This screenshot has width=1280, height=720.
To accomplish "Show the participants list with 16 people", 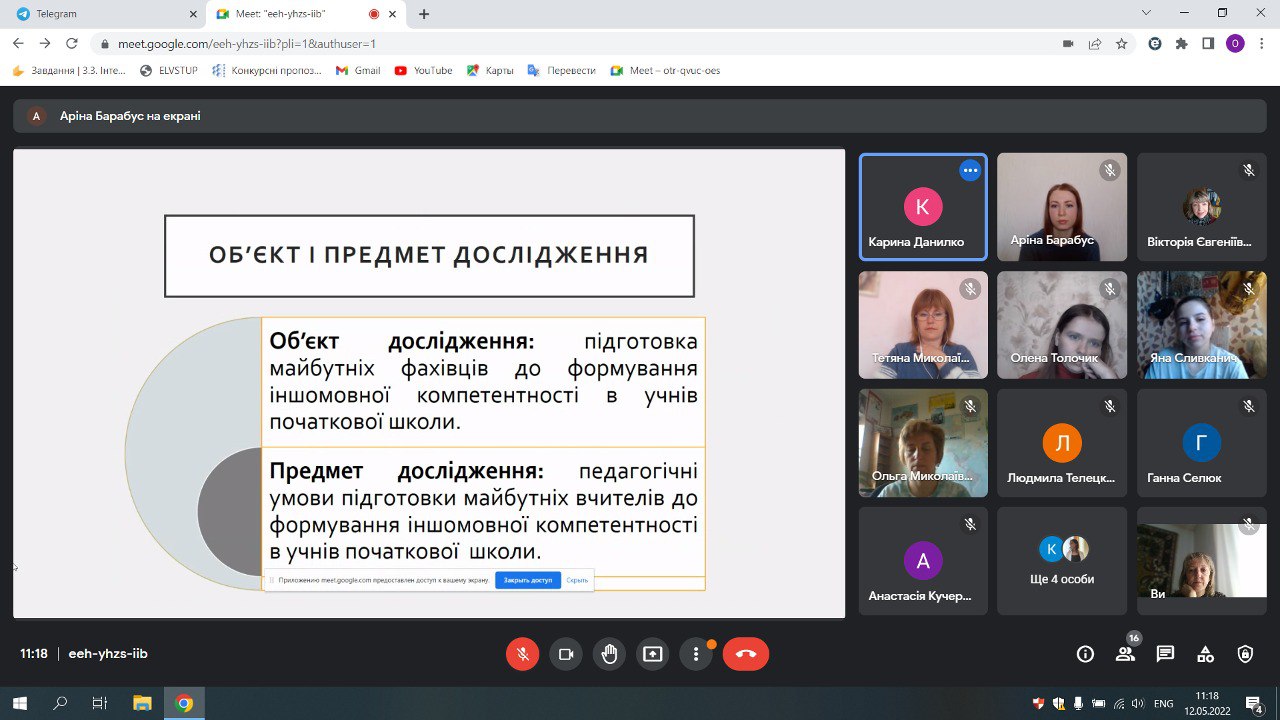I will (1125, 653).
